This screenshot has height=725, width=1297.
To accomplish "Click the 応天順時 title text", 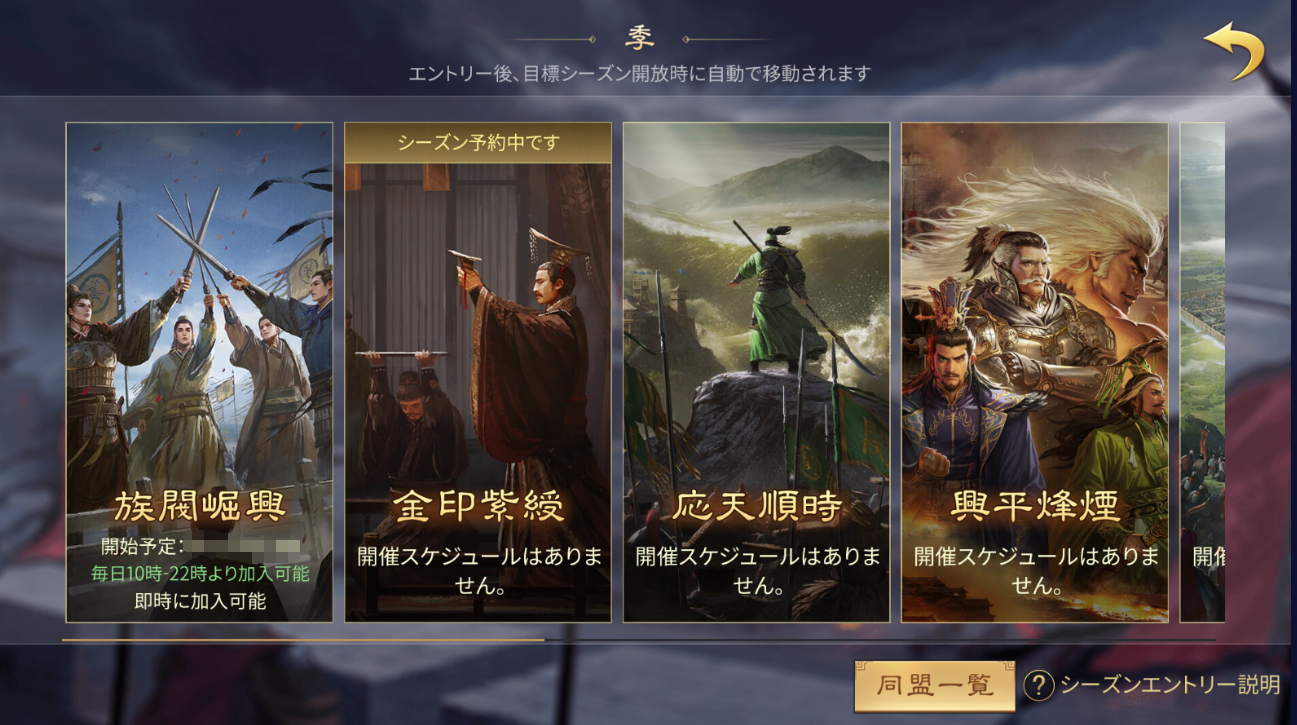I will point(756,508).
